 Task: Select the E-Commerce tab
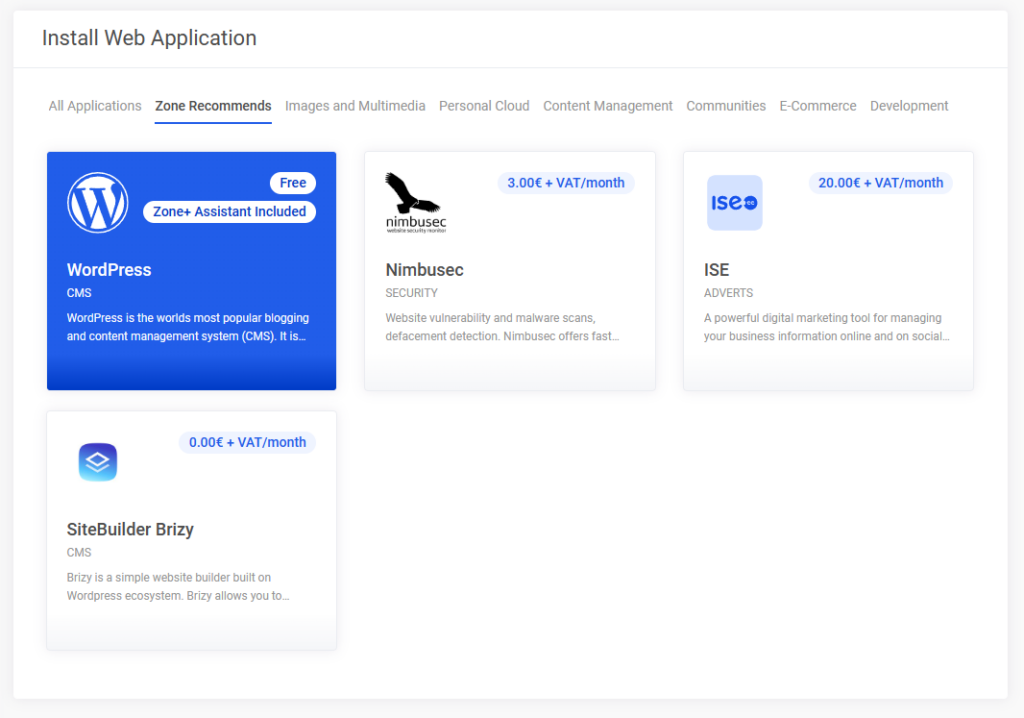817,105
